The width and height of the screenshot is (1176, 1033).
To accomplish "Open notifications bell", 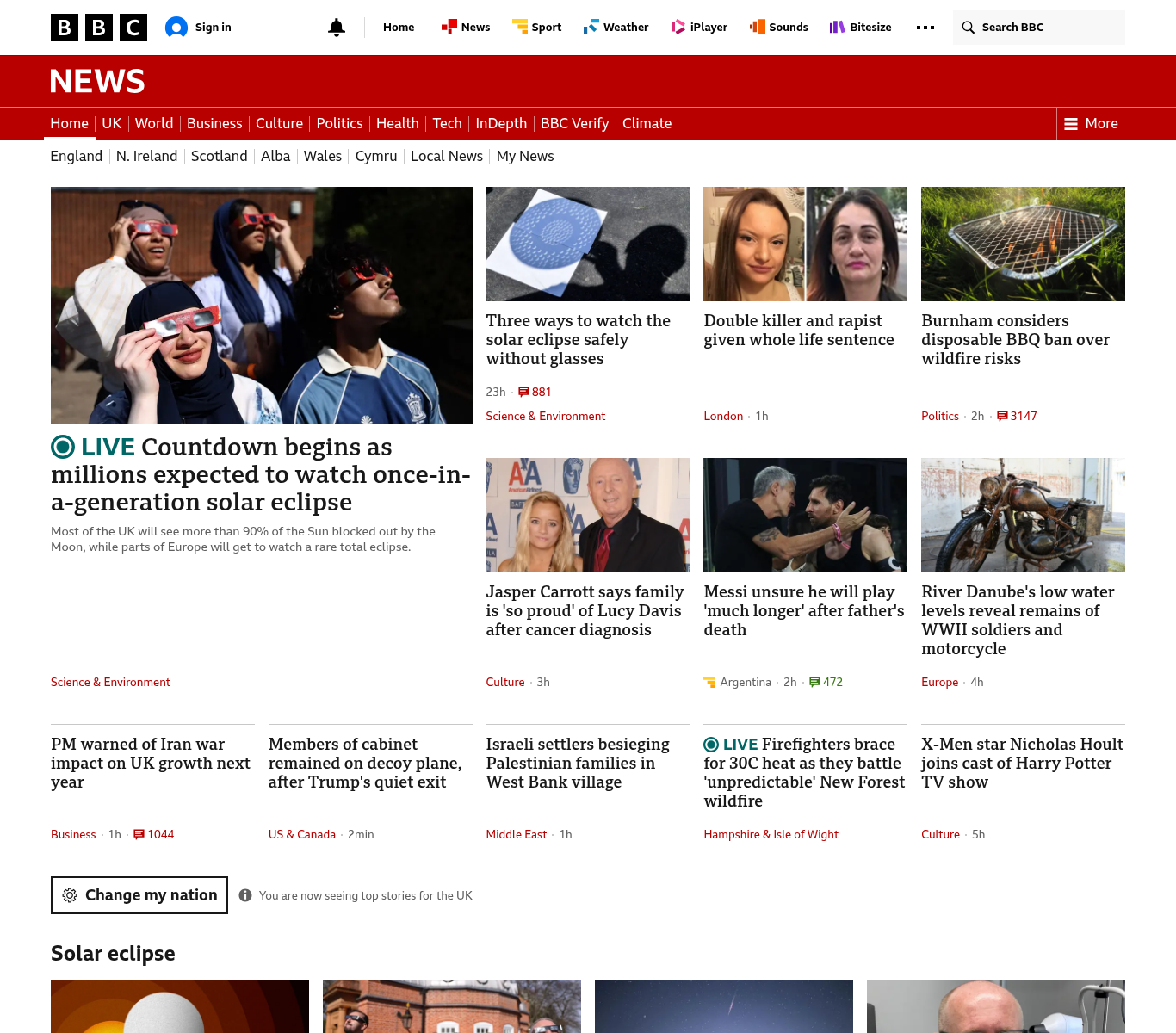I will coord(337,28).
